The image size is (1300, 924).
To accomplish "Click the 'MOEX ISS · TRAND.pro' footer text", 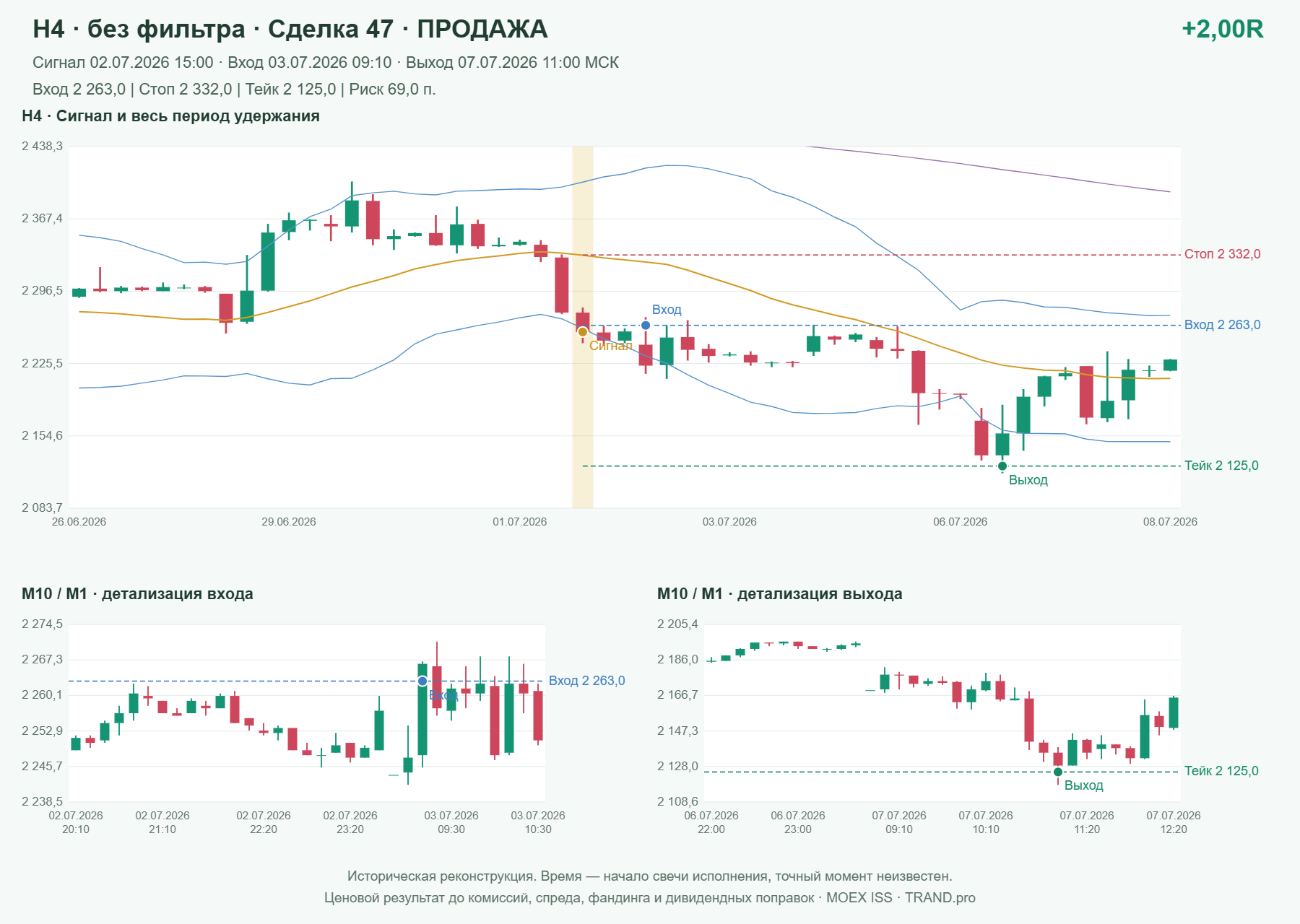I will click(901, 898).
